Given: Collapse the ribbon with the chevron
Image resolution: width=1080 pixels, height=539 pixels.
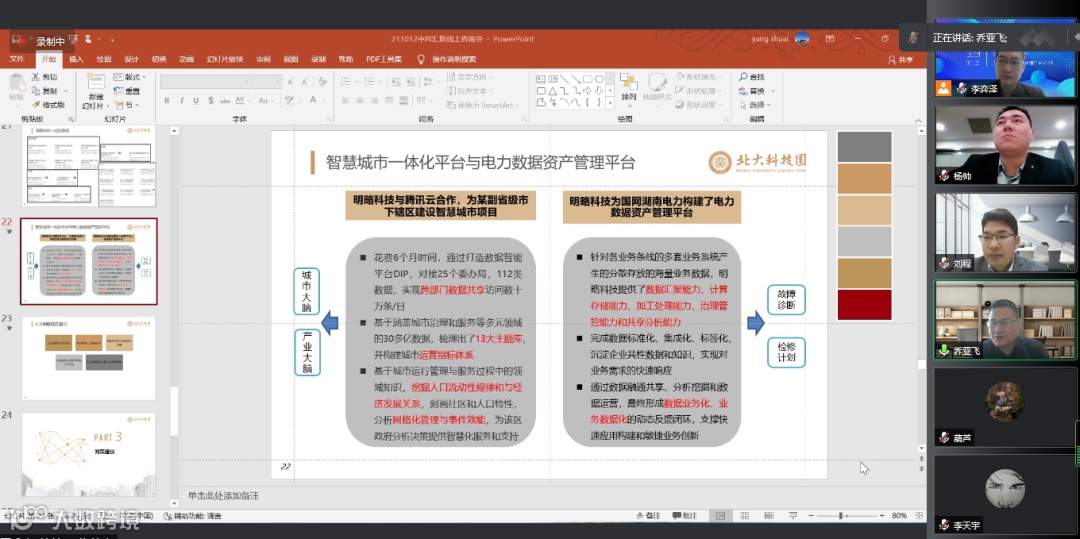Looking at the screenshot, I should pos(917,119).
